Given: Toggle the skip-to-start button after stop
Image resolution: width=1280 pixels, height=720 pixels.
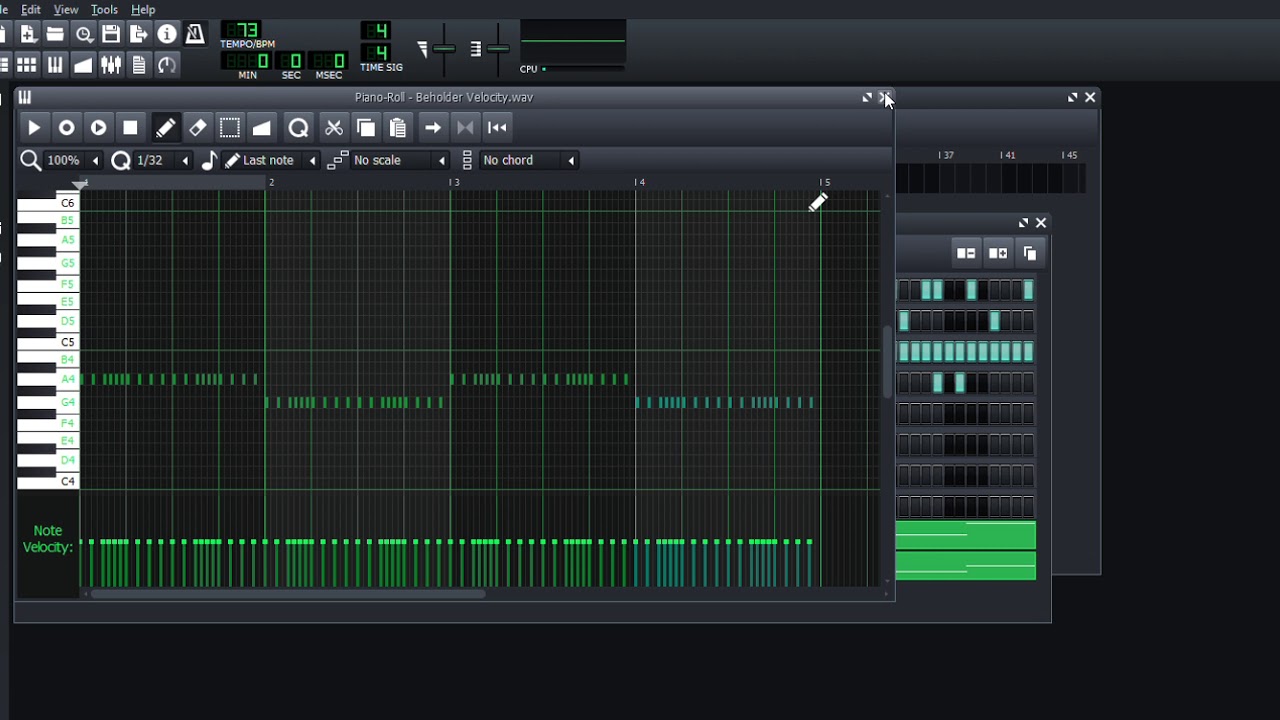Looking at the screenshot, I should (x=497, y=127).
